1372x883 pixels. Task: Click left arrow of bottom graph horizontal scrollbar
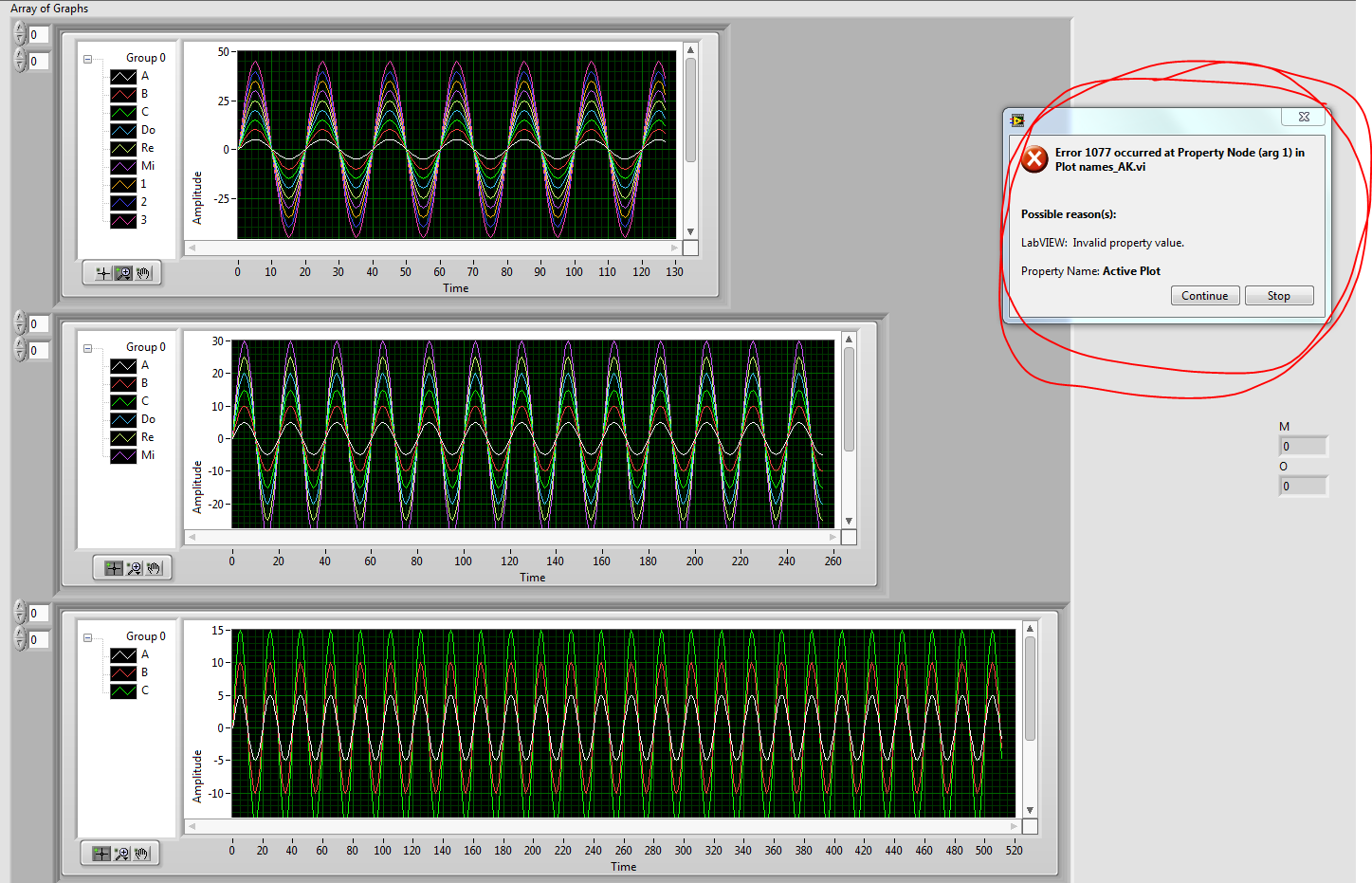click(x=192, y=826)
